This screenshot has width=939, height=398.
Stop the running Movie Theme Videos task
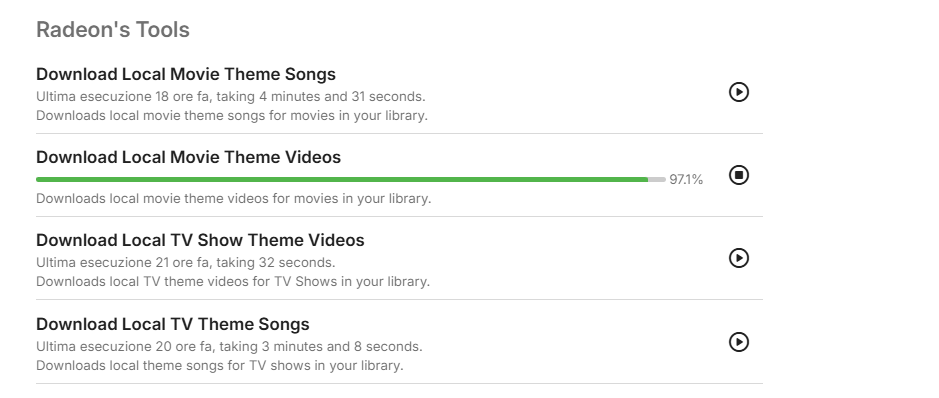point(738,175)
